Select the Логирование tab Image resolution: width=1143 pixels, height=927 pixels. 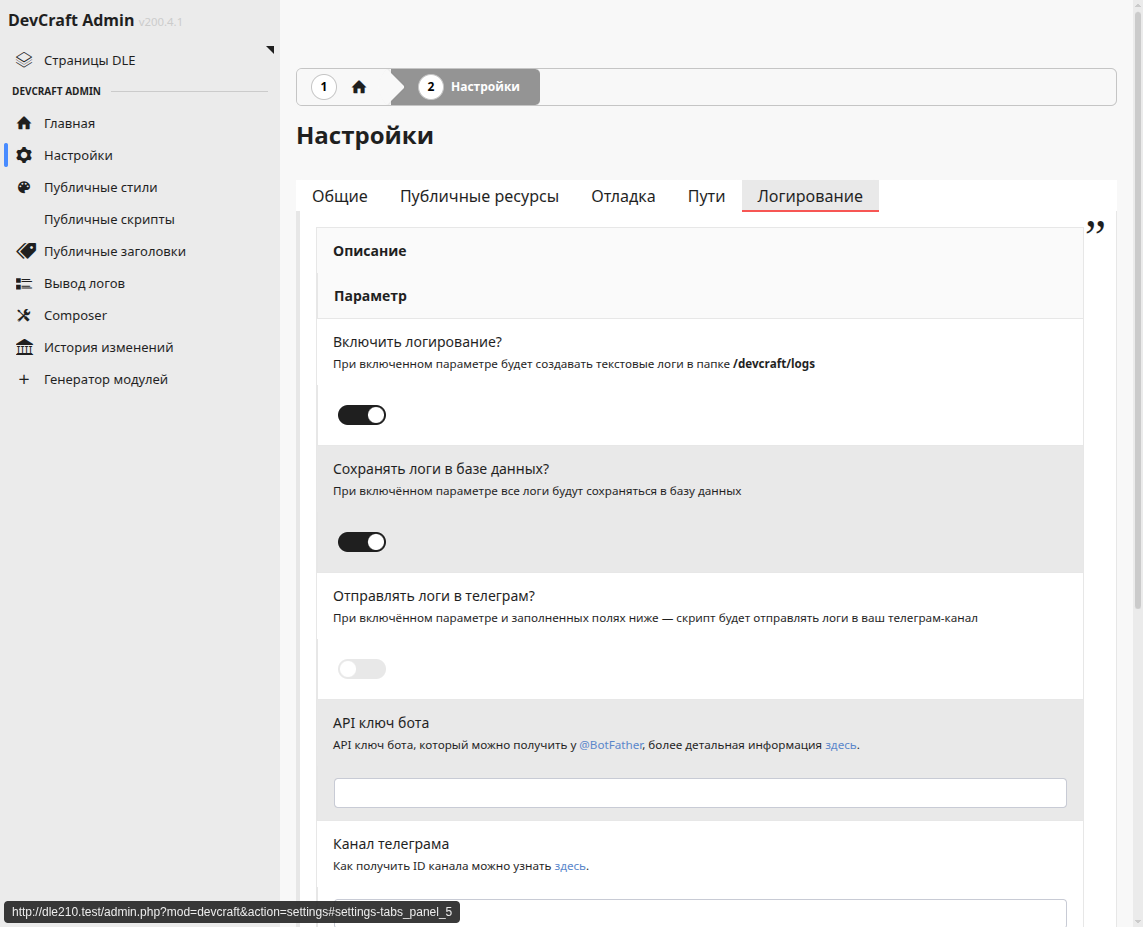tap(810, 196)
